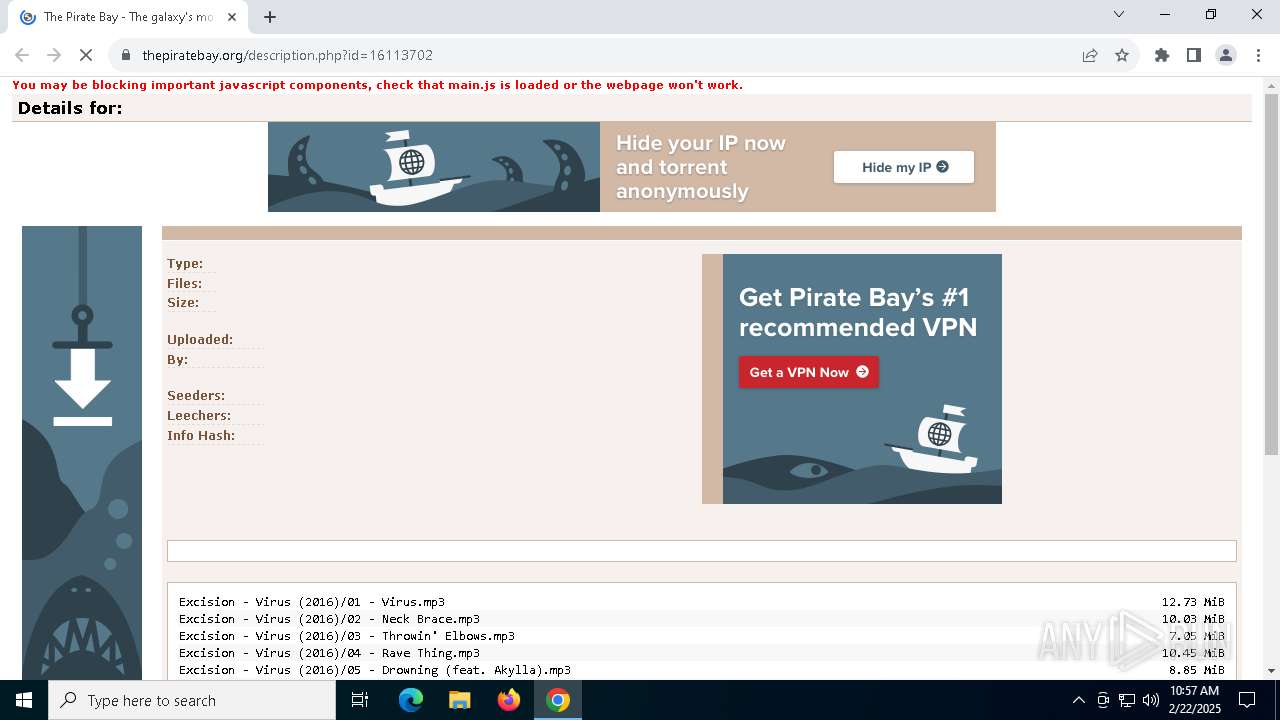The height and width of the screenshot is (720, 1280).
Task: Click the Details for heading
Action: tap(70, 108)
